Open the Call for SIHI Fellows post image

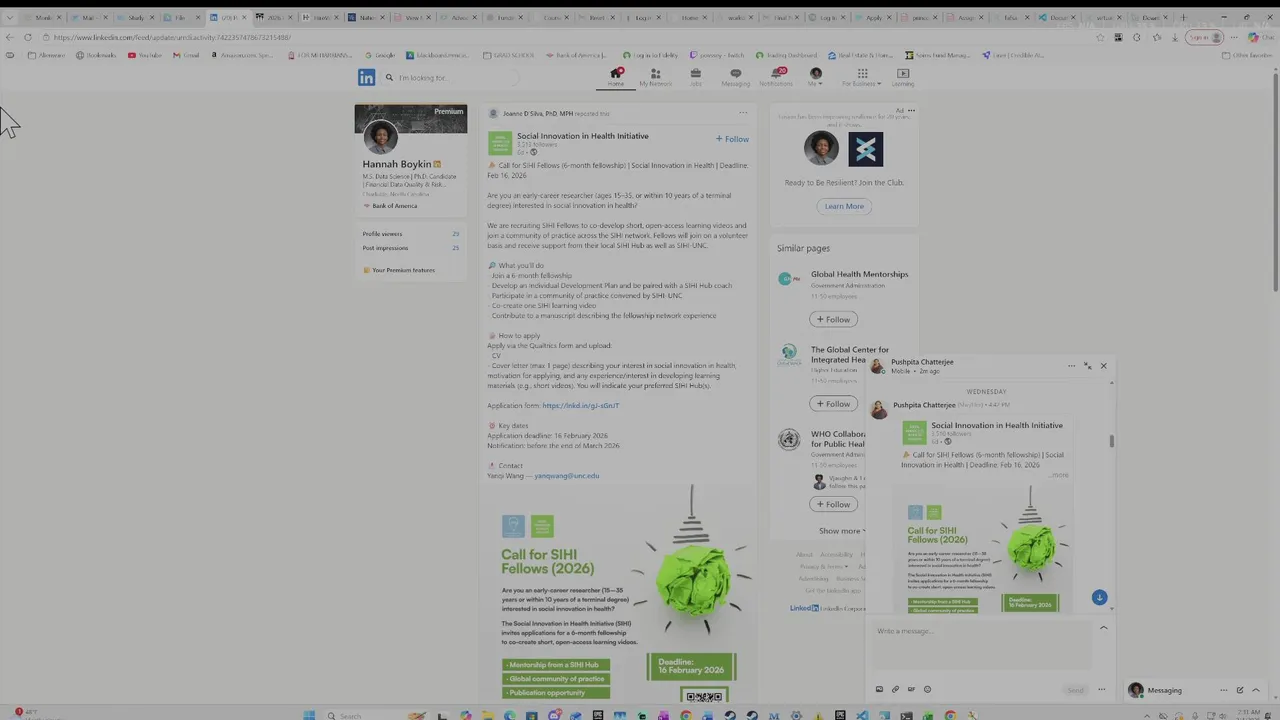(x=618, y=595)
